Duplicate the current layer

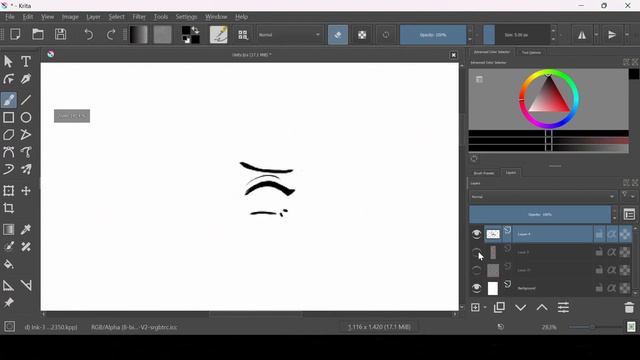point(499,307)
